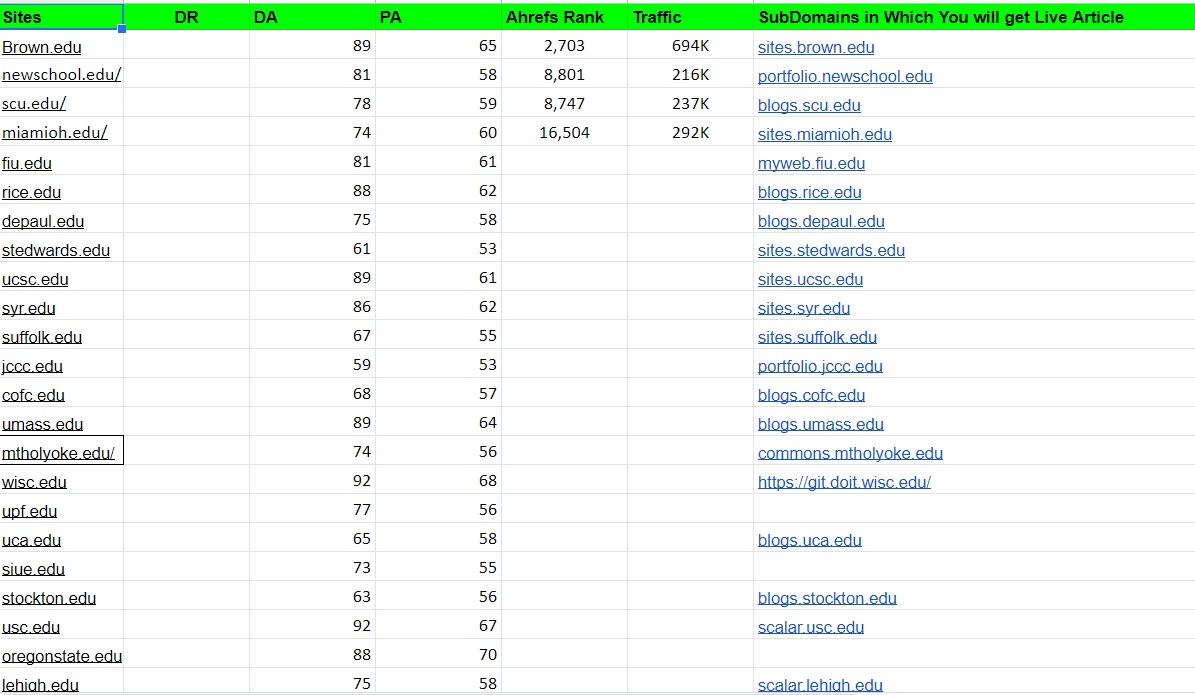Viewport: 1195px width, 695px height.
Task: Open the portfolio.jccc.edu link
Action: point(820,366)
